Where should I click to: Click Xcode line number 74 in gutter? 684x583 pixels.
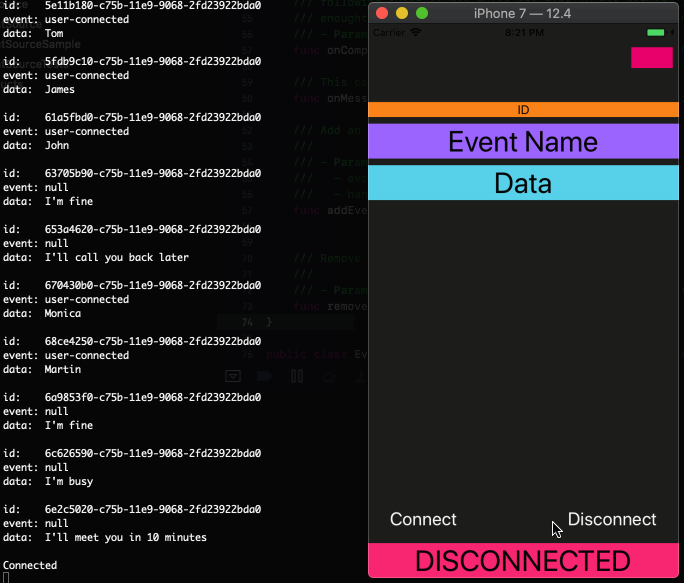point(247,322)
